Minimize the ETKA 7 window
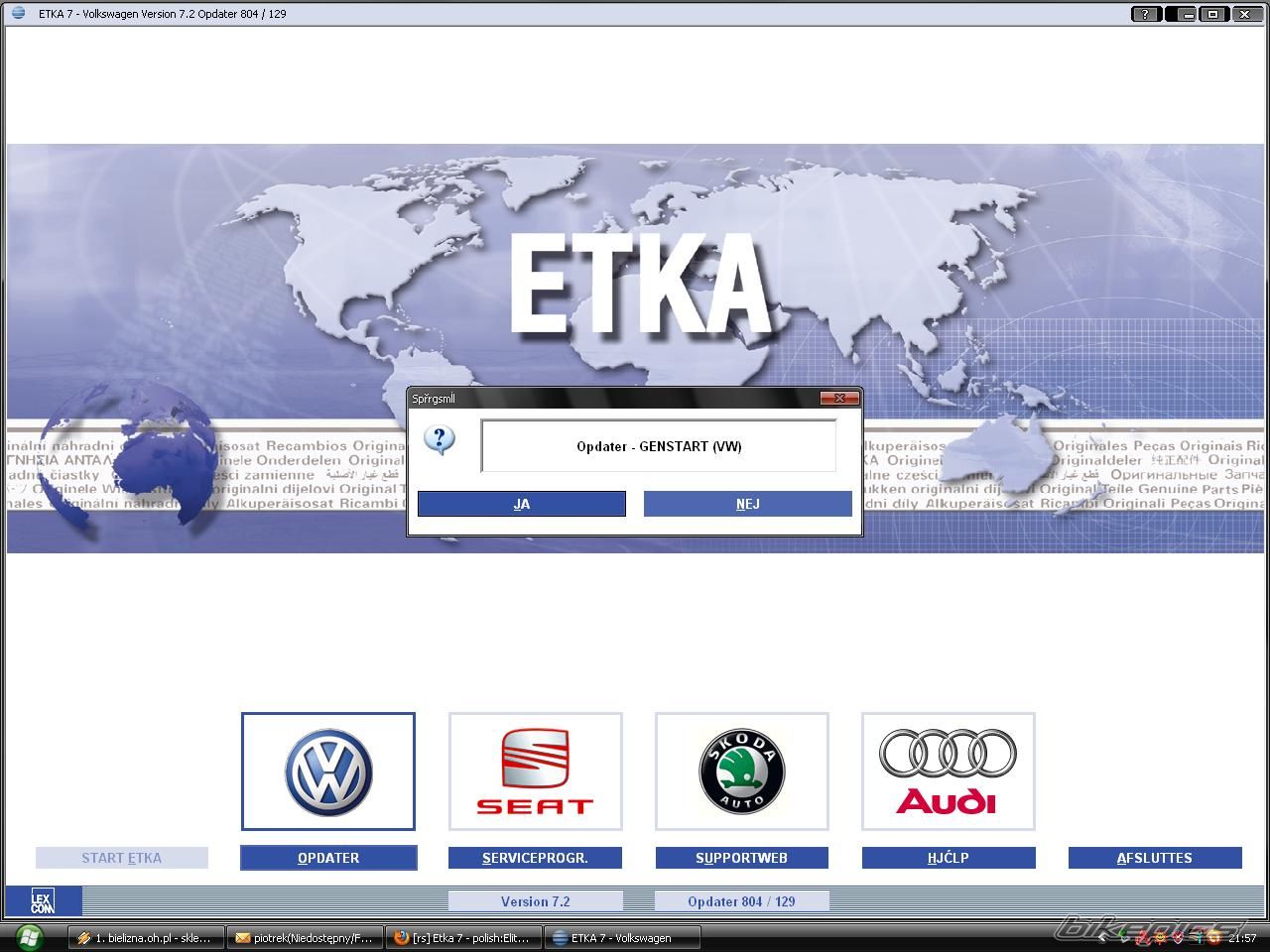 pos(1183,14)
